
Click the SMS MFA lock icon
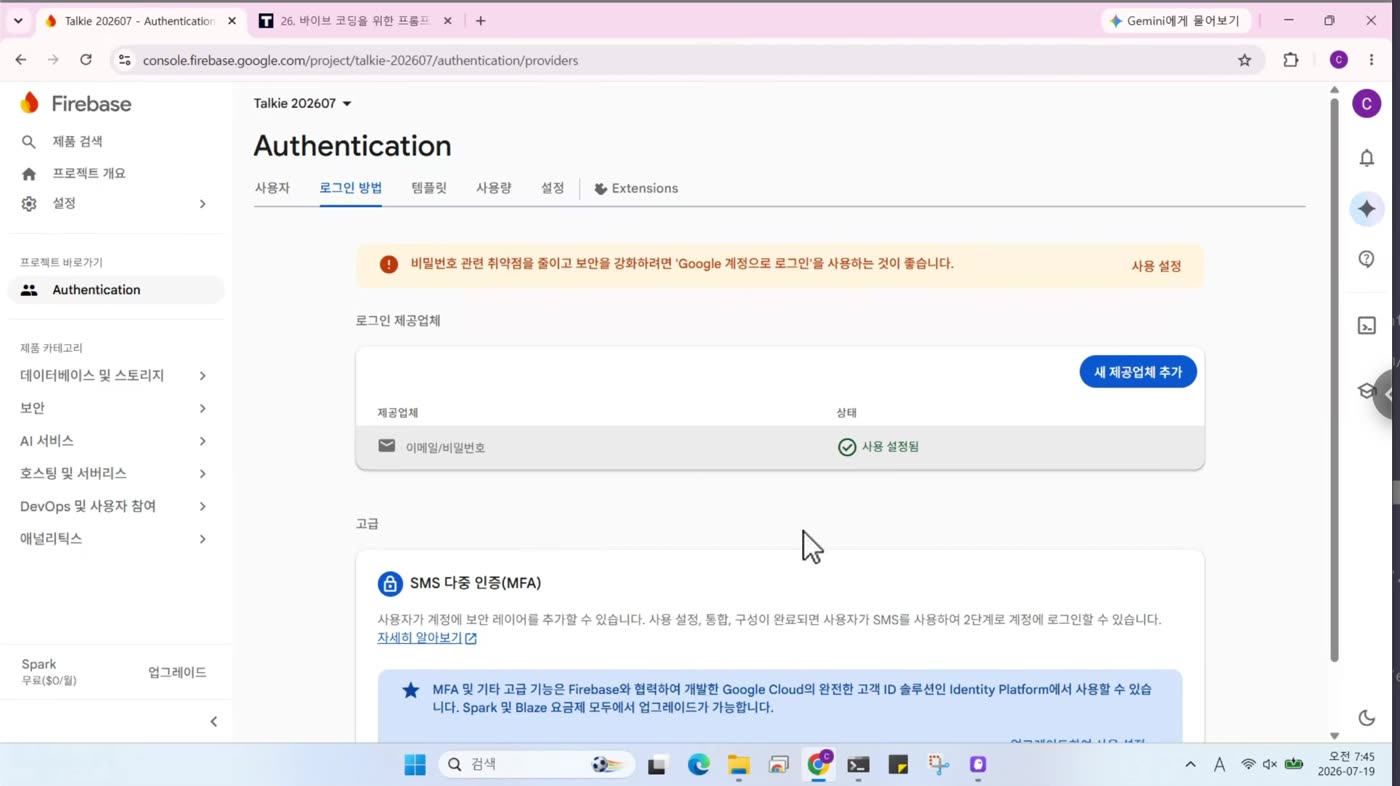390,583
